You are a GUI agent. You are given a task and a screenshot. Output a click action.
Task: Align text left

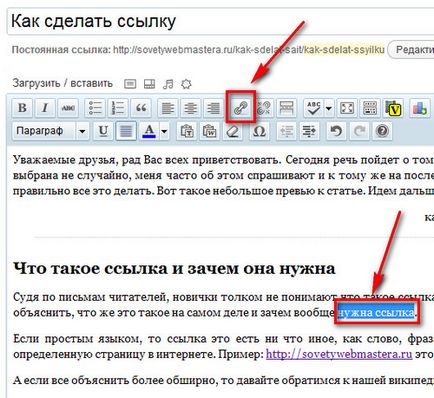pos(167,108)
